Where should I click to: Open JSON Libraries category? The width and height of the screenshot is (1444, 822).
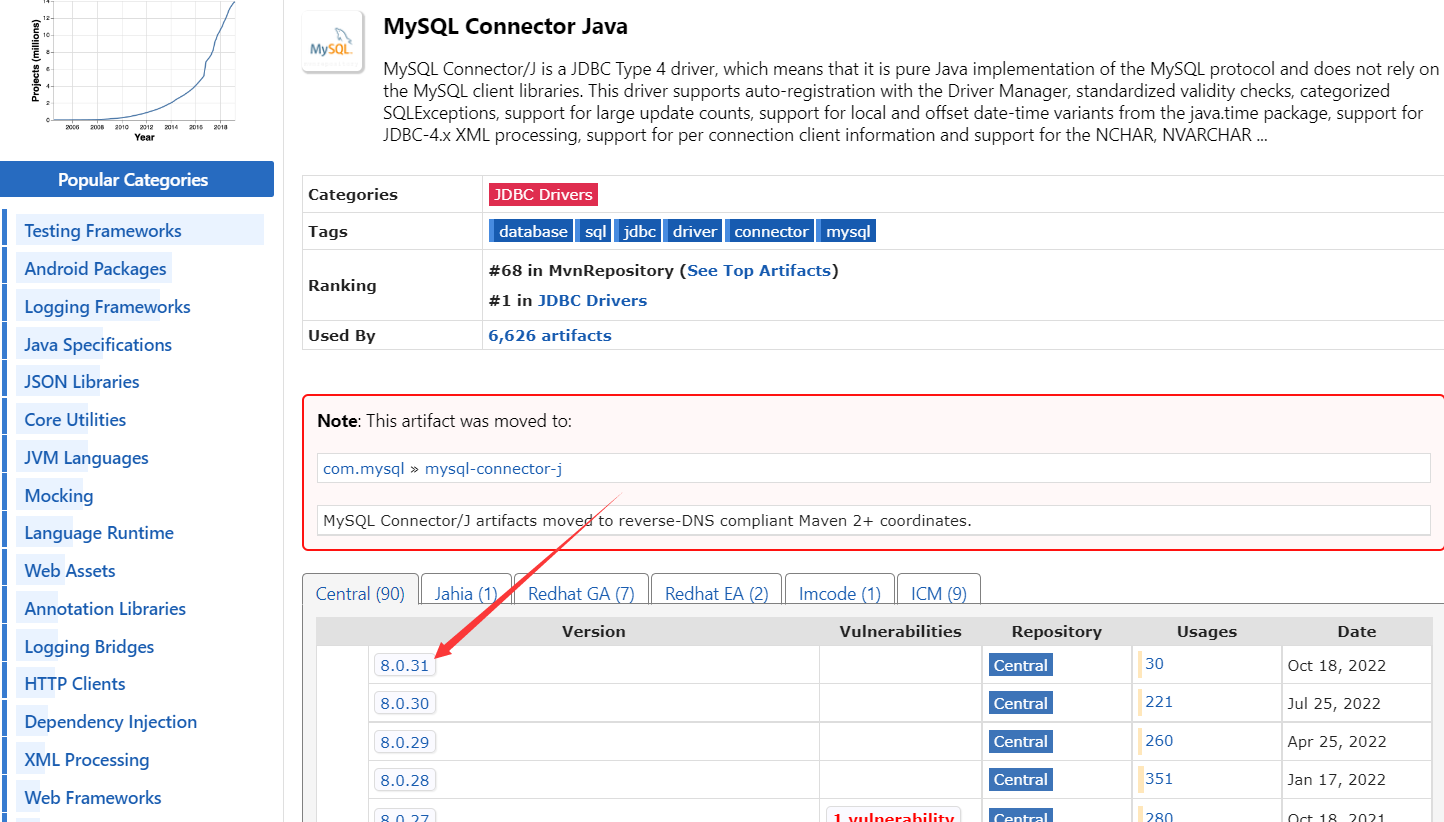pos(82,382)
